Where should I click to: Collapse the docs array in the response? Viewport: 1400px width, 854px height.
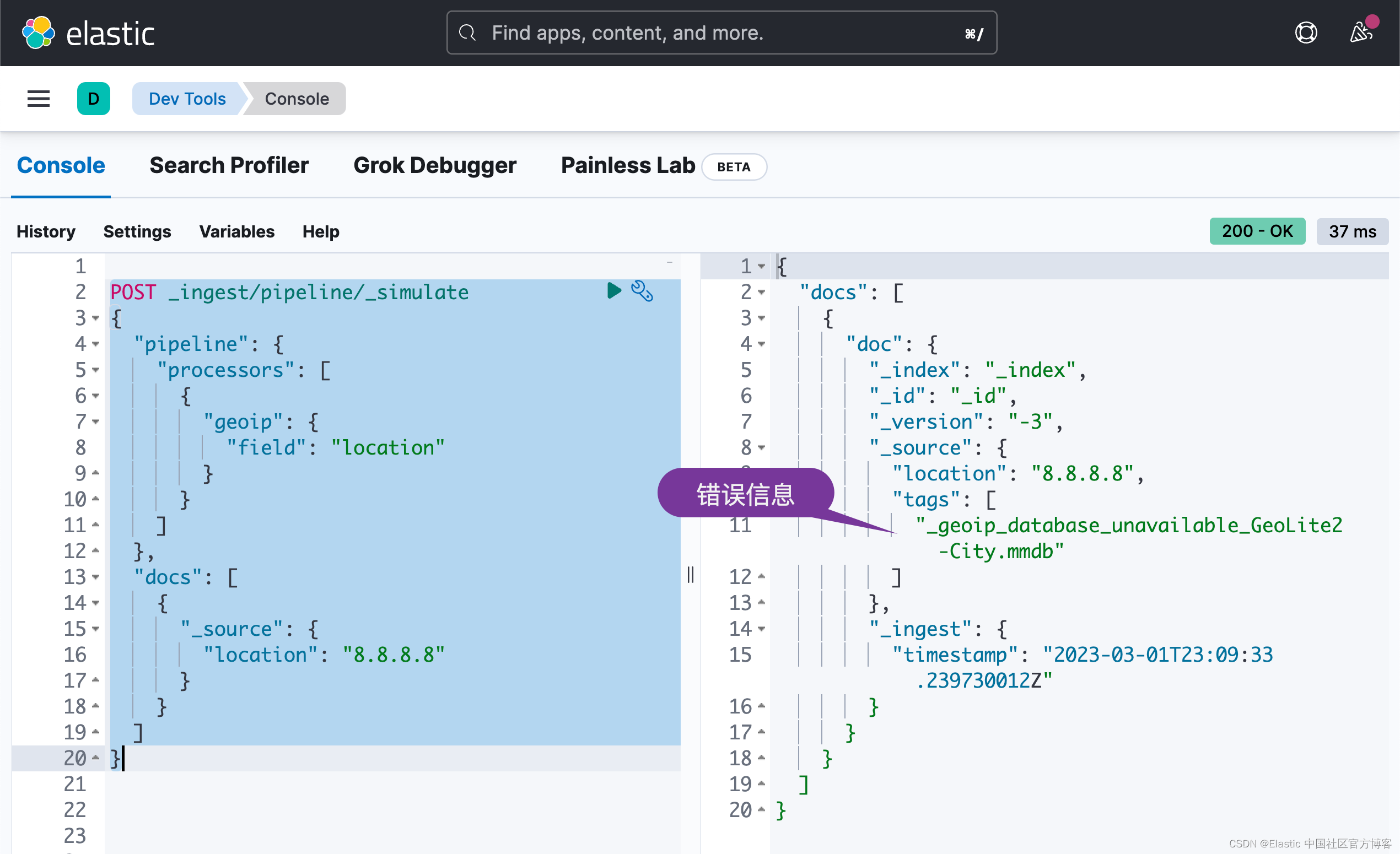pos(760,292)
